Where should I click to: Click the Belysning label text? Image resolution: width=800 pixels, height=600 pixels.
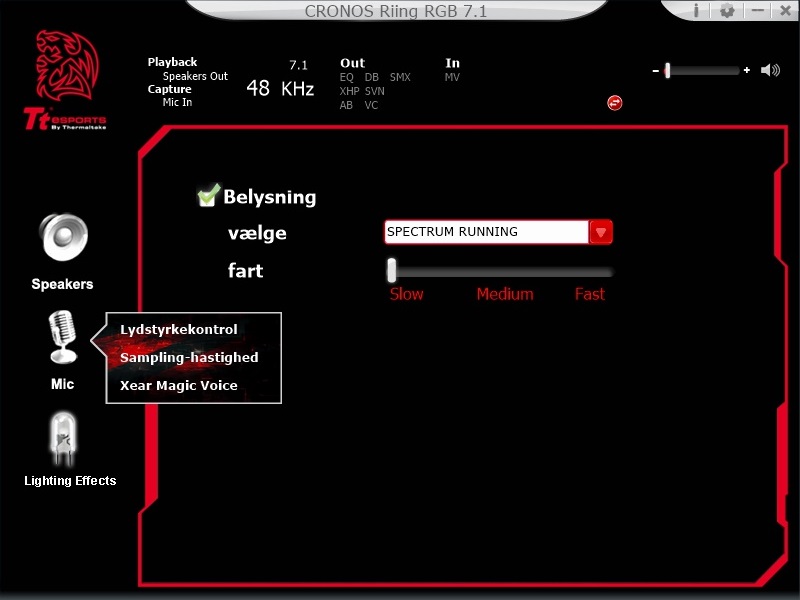[x=270, y=197]
